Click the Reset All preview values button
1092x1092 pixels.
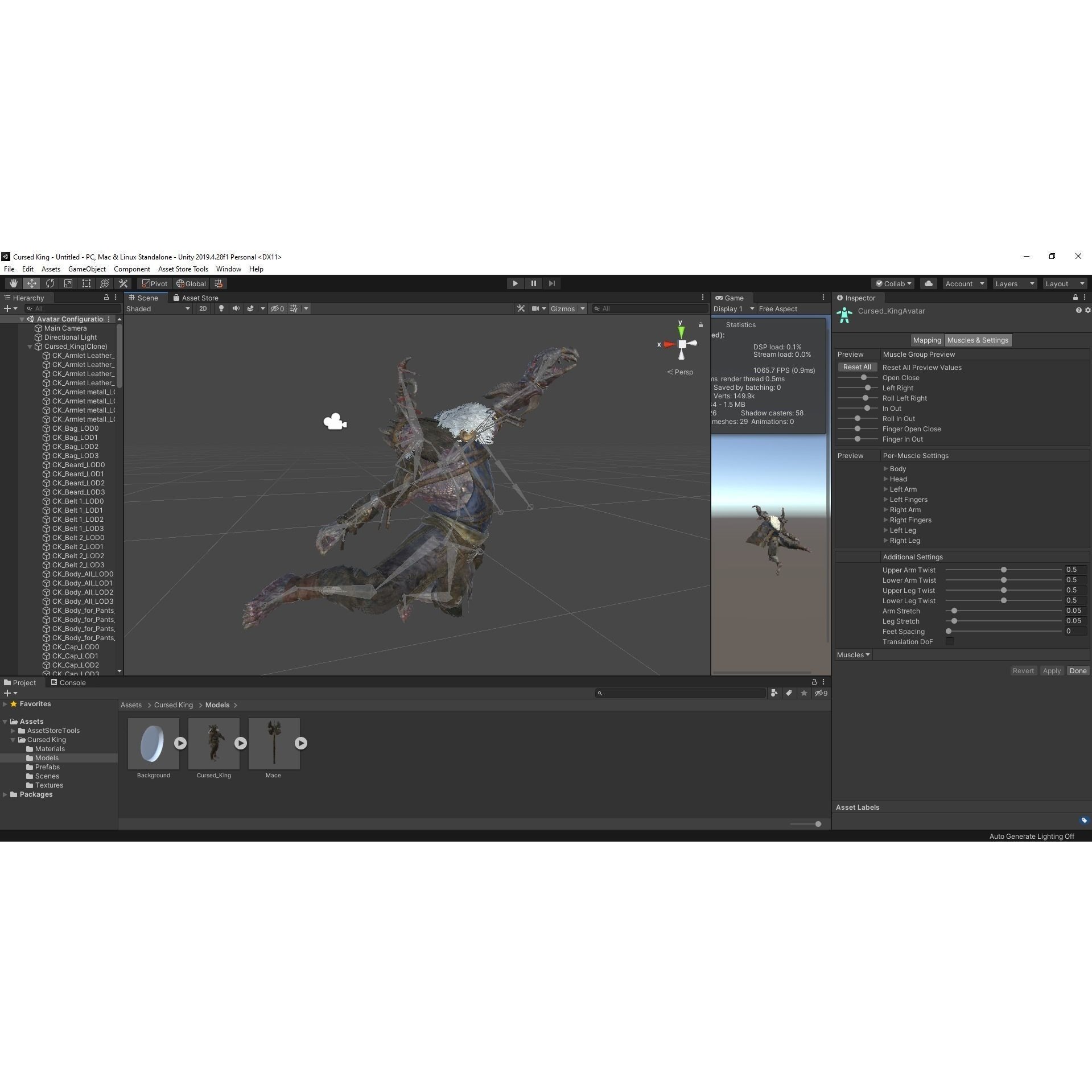click(856, 366)
